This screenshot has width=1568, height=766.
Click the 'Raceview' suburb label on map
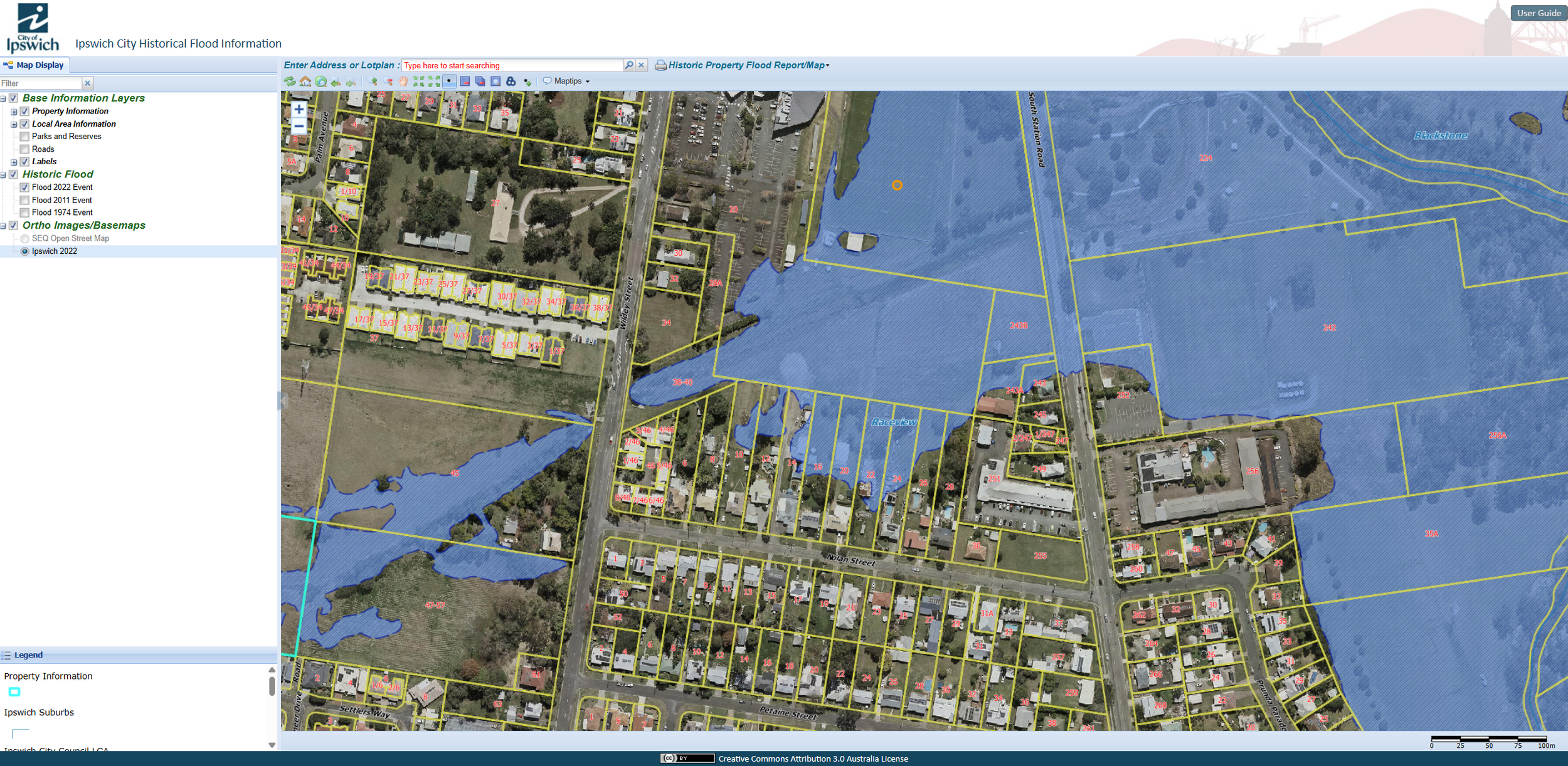[894, 422]
